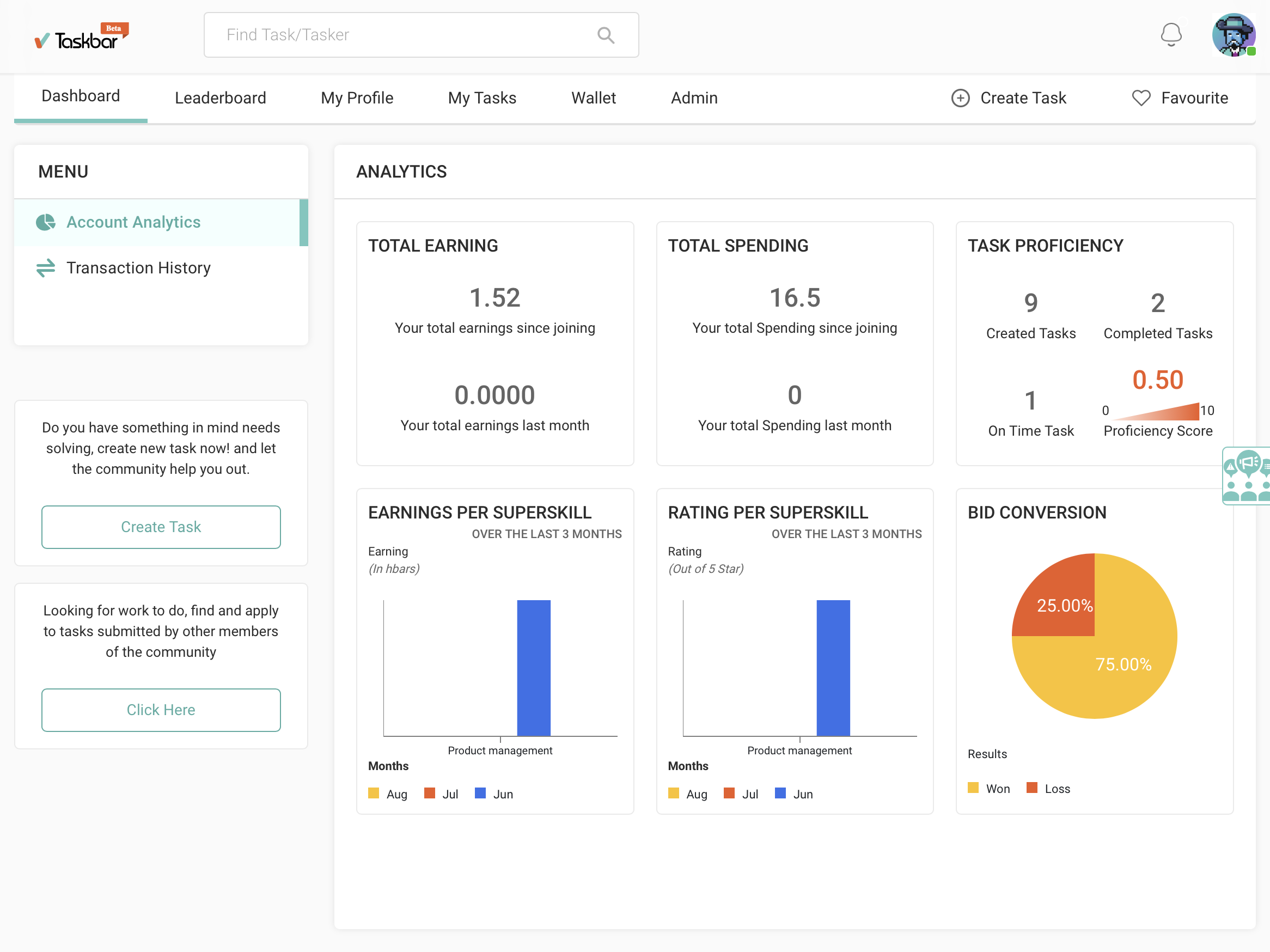Toggle the Loss legend in Bid Conversion

1048,789
